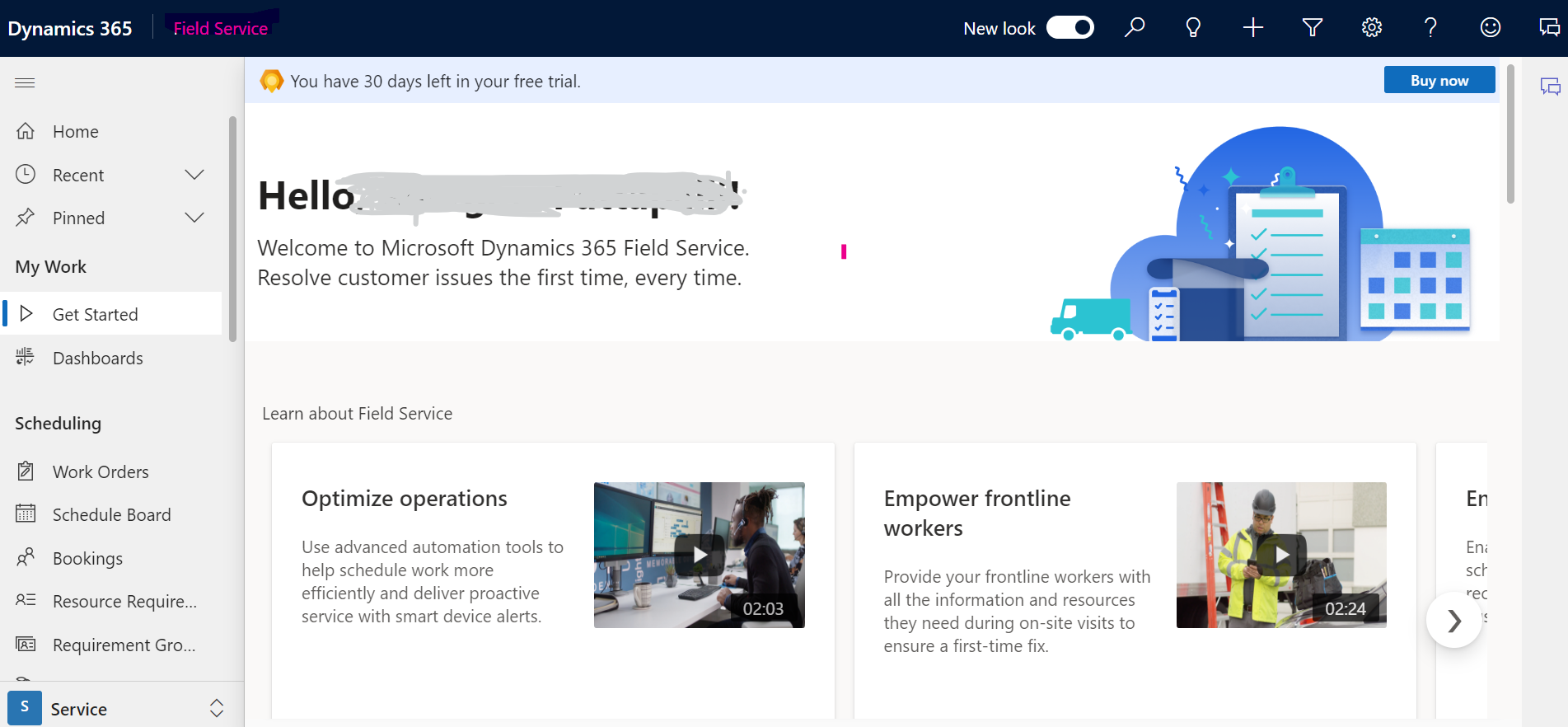This screenshot has width=1568, height=727.
Task: Show next cards with carousel arrow
Action: pos(1454,621)
